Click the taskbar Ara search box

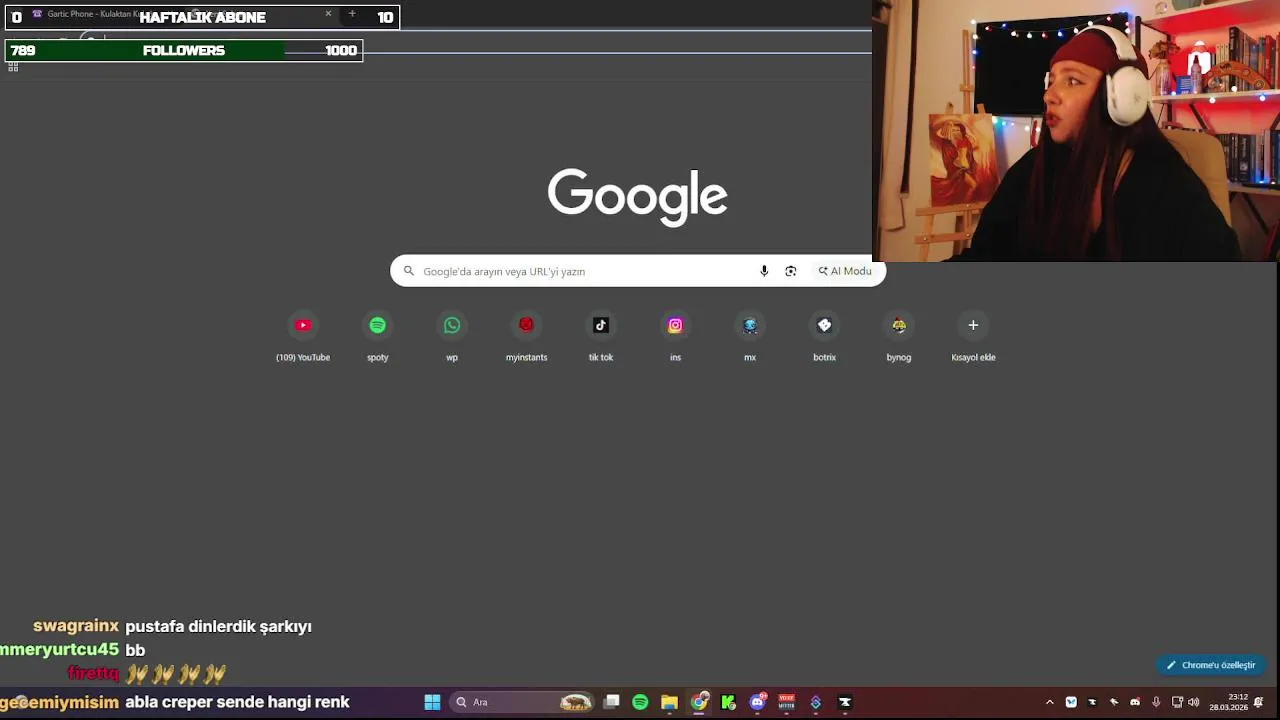(x=520, y=702)
